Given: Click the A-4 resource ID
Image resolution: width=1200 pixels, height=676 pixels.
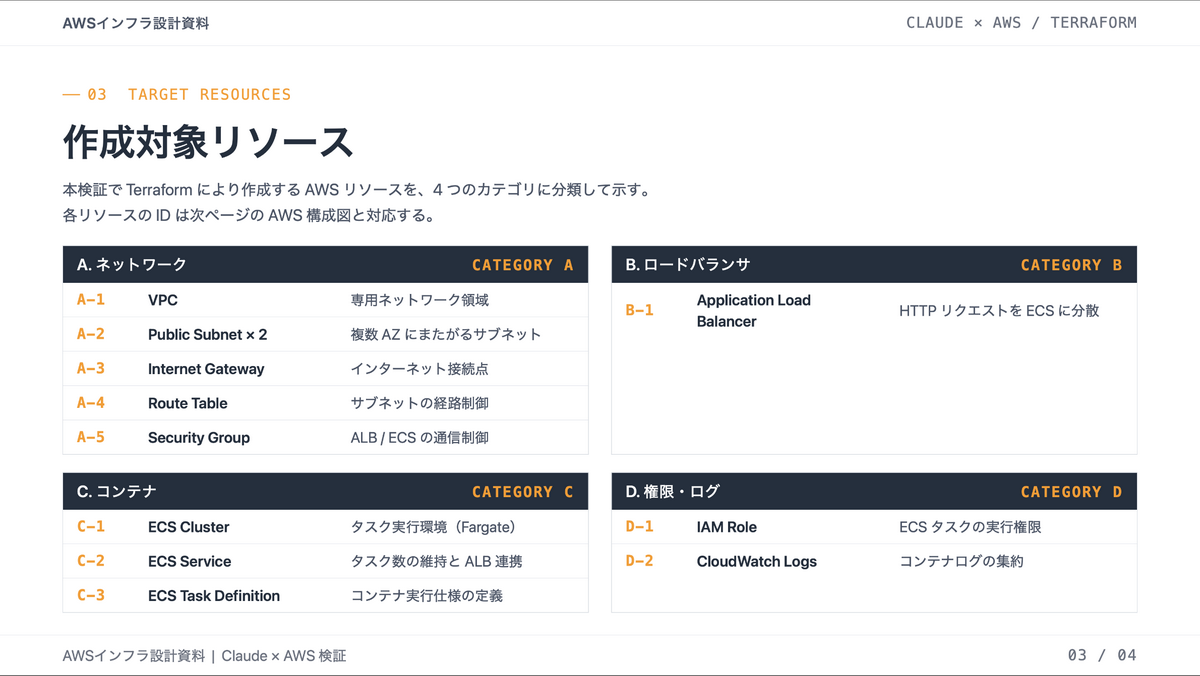Looking at the screenshot, I should click(91, 403).
